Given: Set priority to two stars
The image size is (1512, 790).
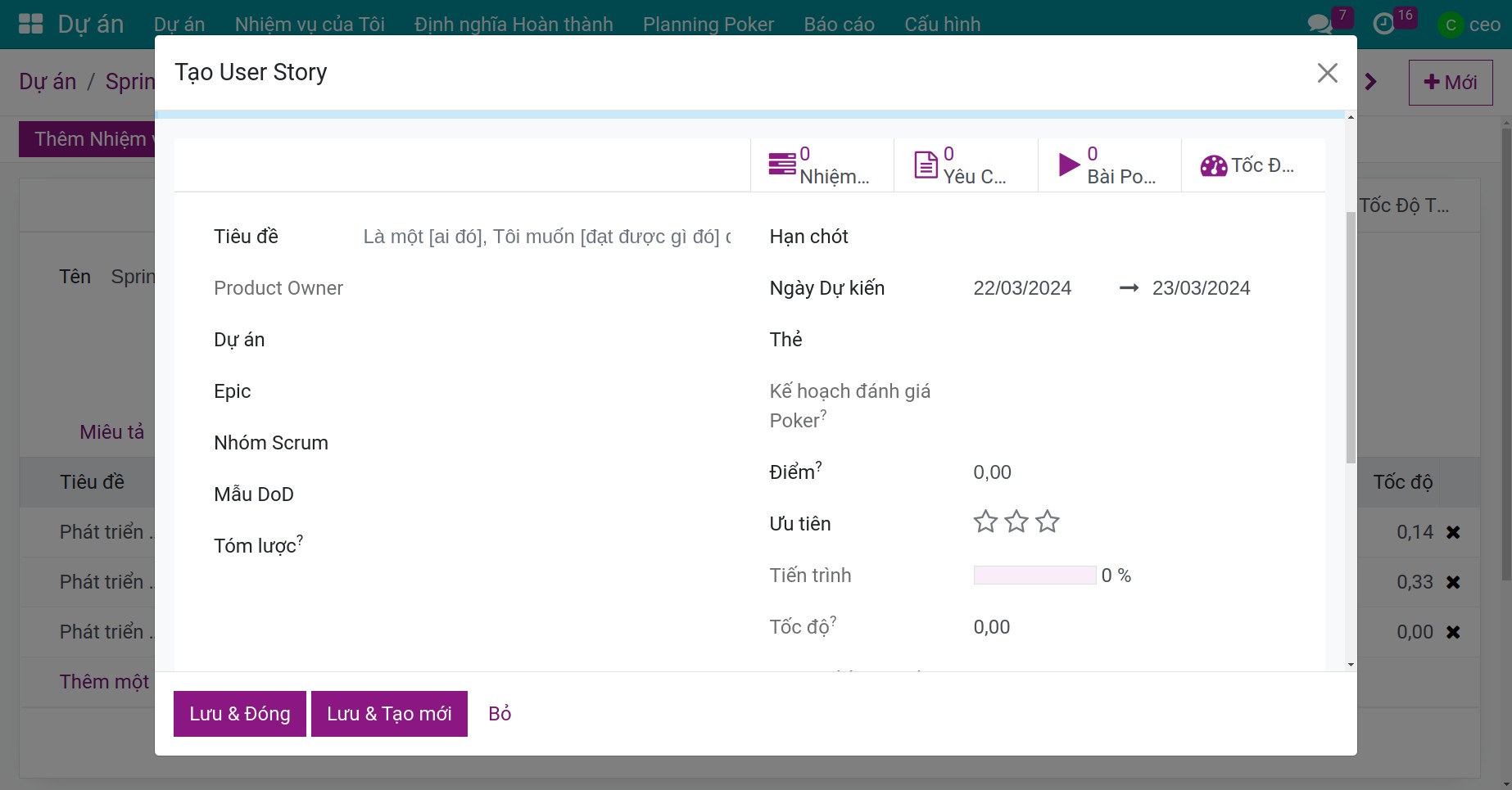Looking at the screenshot, I should (1016, 521).
